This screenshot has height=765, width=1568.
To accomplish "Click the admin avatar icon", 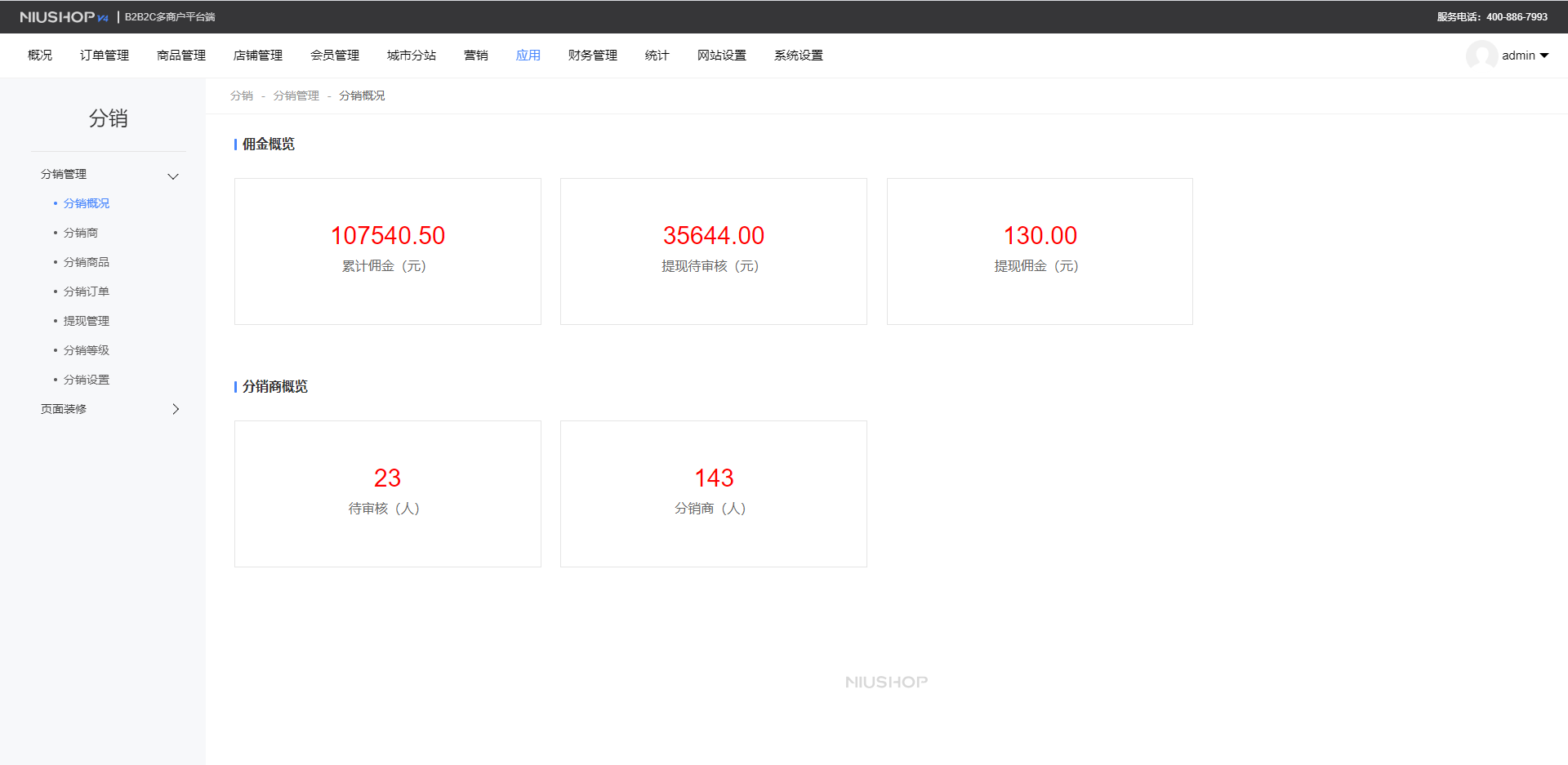I will click(x=1481, y=56).
